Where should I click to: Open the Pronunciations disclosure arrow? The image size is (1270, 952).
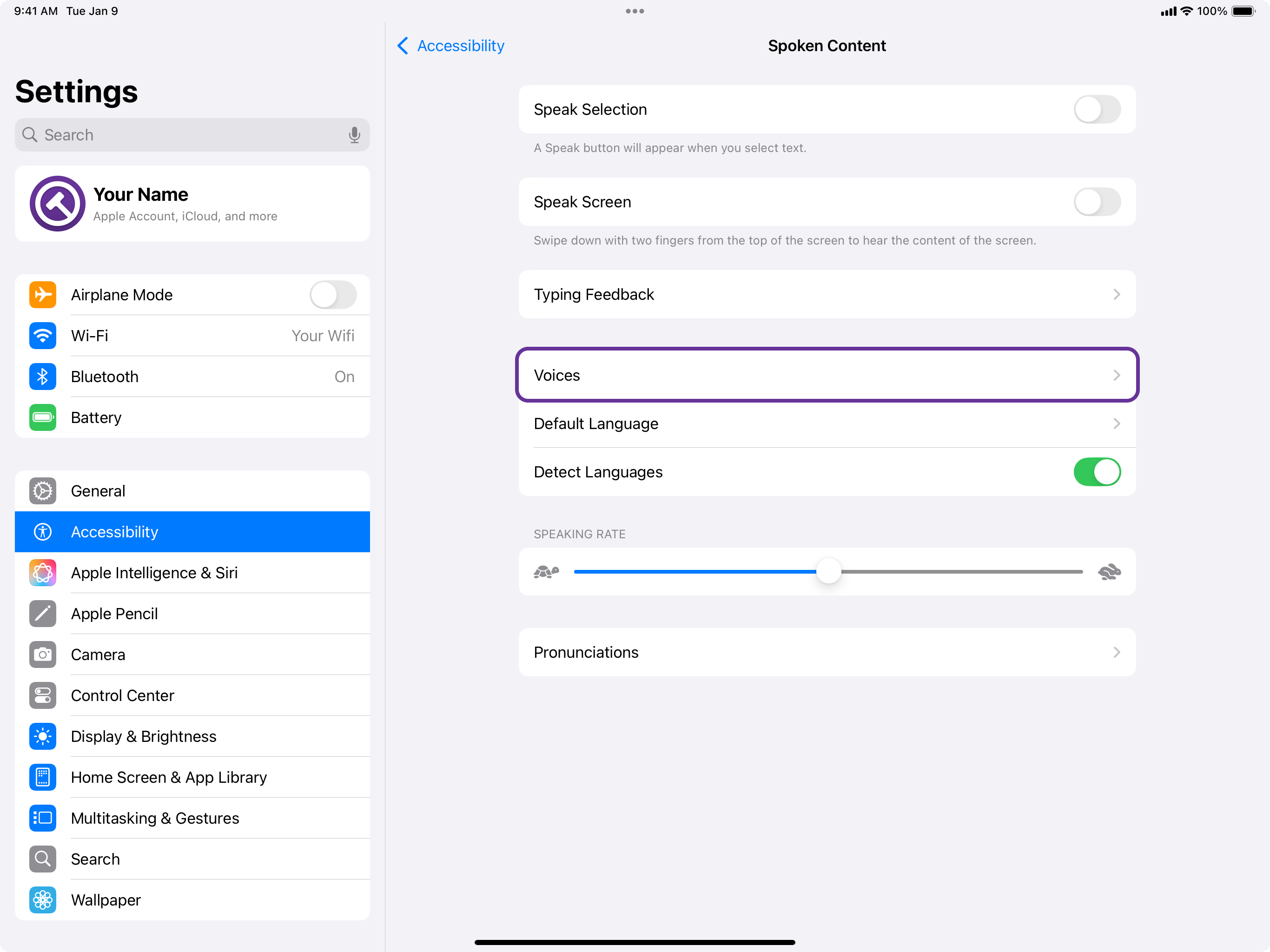coord(1116,652)
